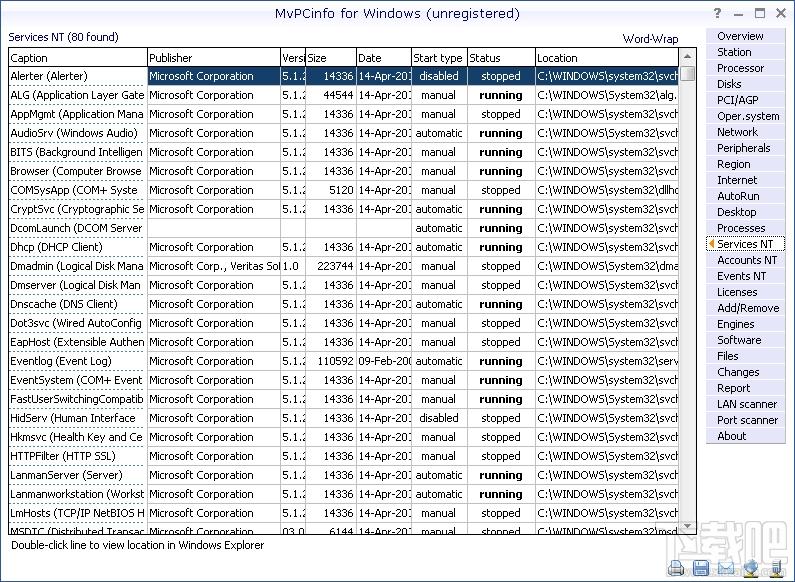Open the Add/Remove section
This screenshot has height=582, width=795.
[748, 308]
